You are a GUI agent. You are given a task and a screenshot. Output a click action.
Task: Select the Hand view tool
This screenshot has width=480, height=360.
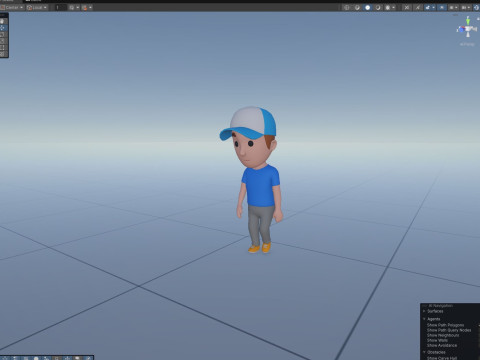click(x=2, y=21)
